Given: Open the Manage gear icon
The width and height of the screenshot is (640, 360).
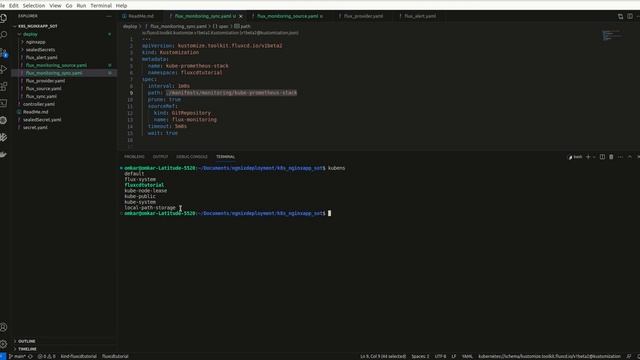Looking at the screenshot, I should tap(4, 344).
